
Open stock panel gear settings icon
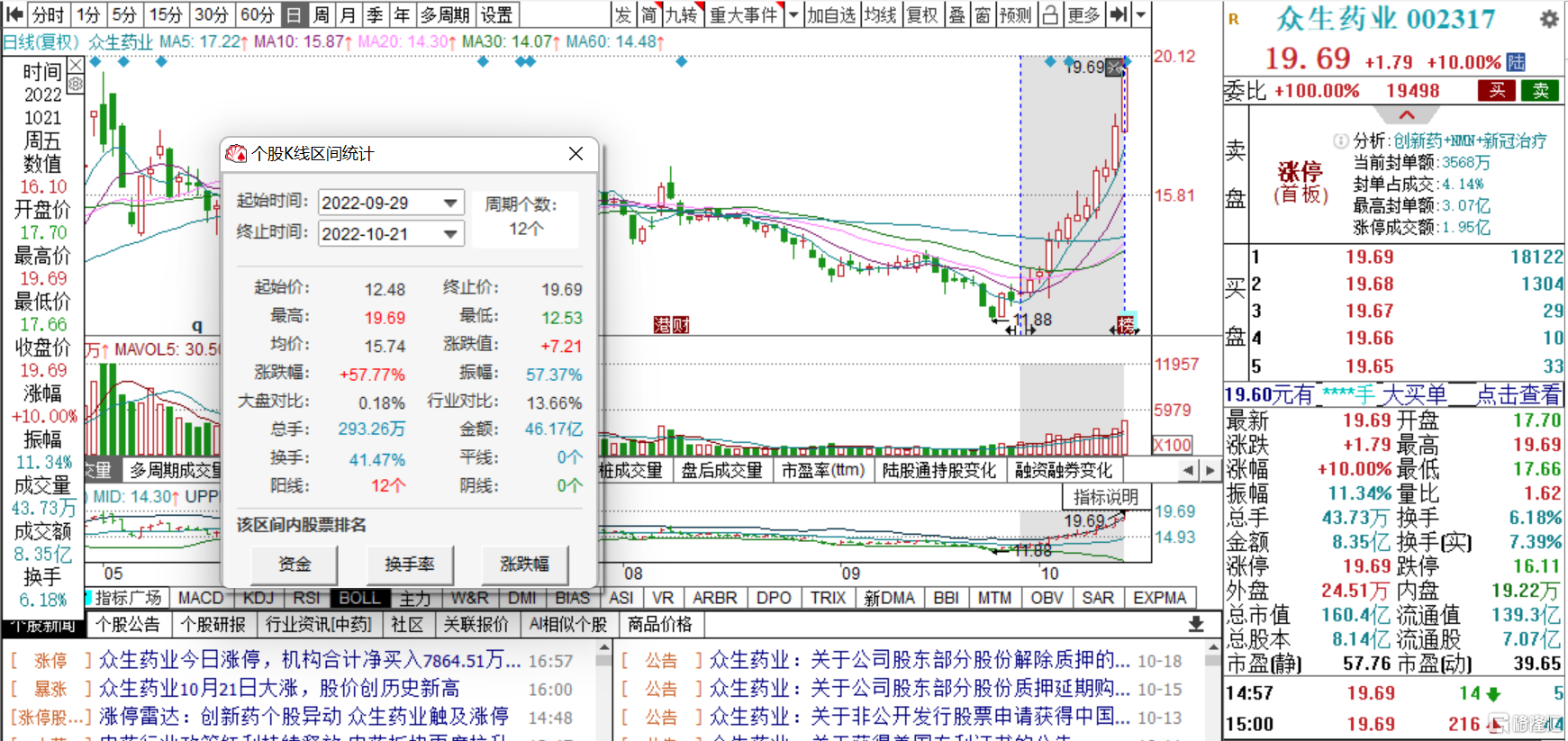pos(1548,19)
